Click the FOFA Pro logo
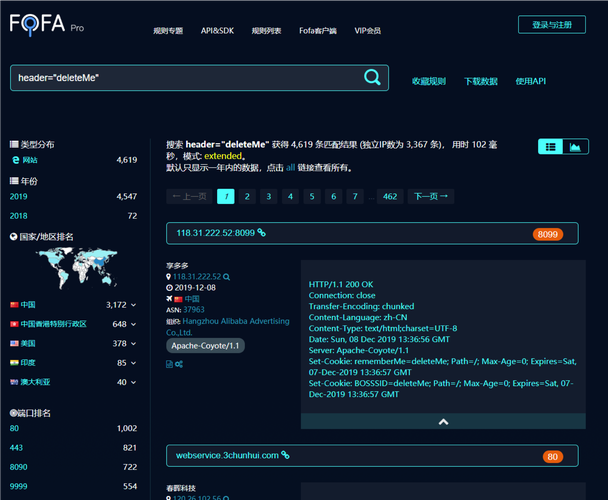Image resolution: width=608 pixels, height=500 pixels. 47,24
